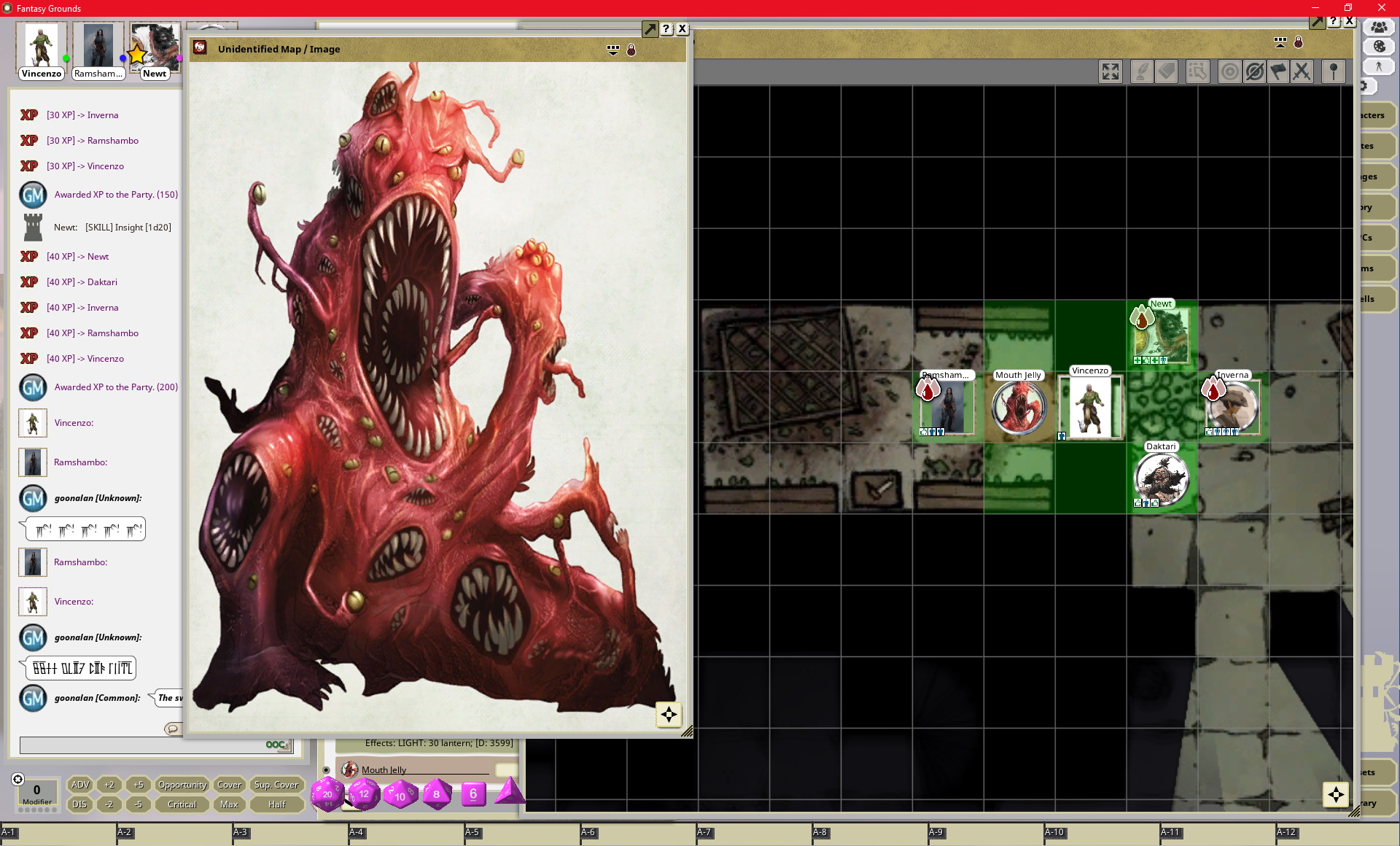Select the selection-pointer tool in map toolbar
The image size is (1400, 846).
coord(1197,71)
